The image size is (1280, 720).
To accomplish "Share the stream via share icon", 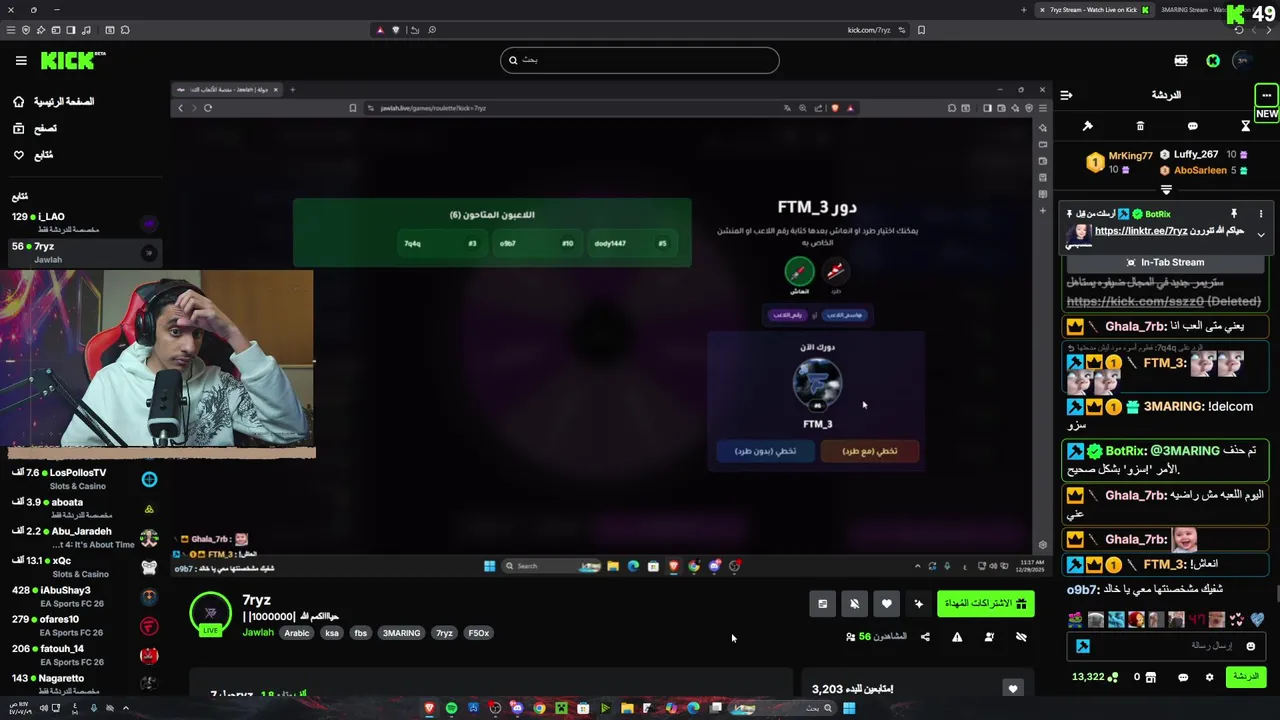I will click(x=925, y=637).
